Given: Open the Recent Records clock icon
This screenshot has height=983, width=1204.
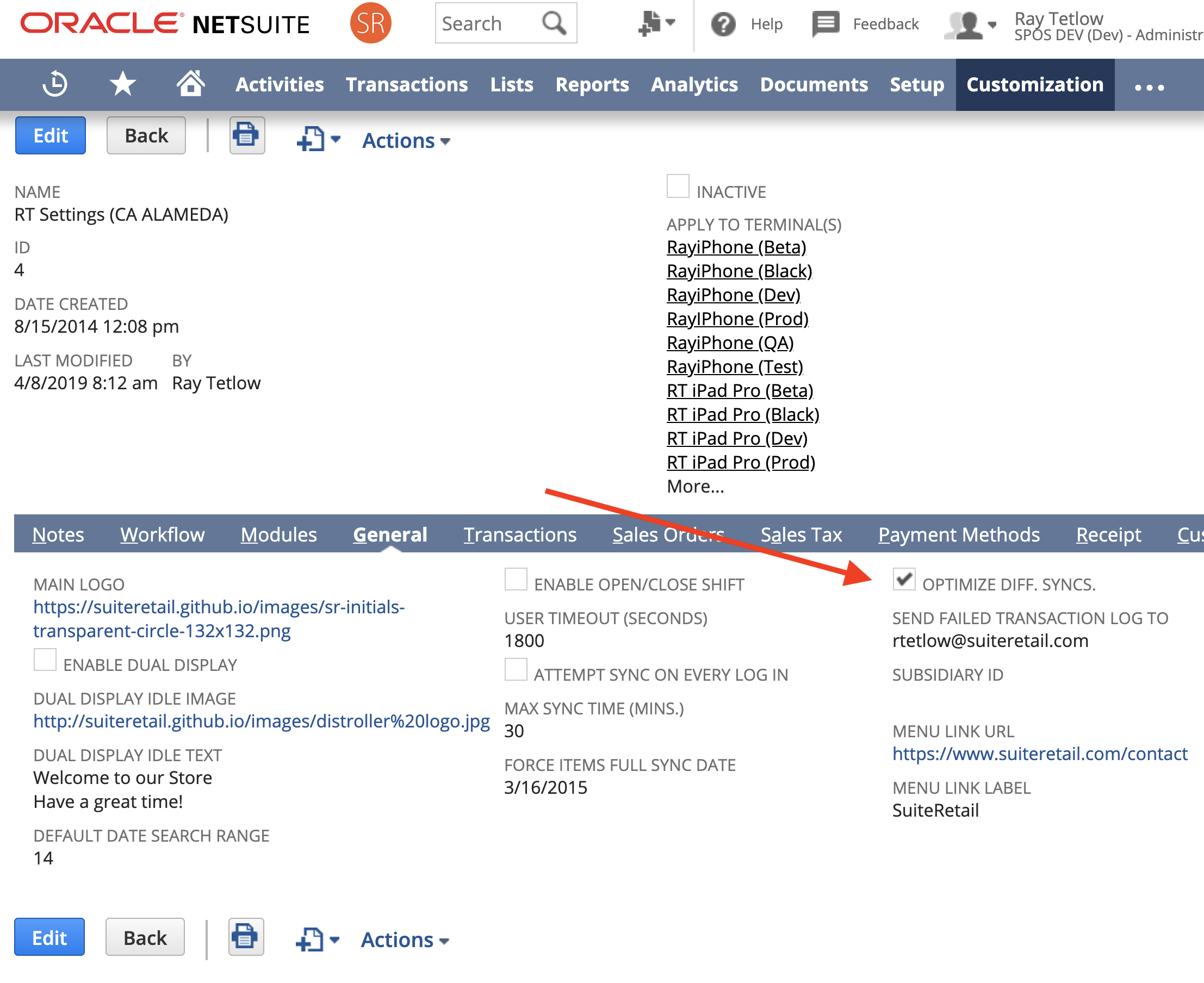Looking at the screenshot, I should coord(55,84).
